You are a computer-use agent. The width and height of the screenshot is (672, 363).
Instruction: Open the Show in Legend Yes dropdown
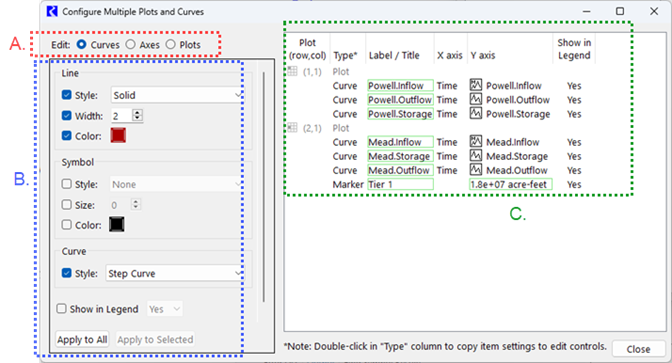pyautogui.click(x=165, y=309)
